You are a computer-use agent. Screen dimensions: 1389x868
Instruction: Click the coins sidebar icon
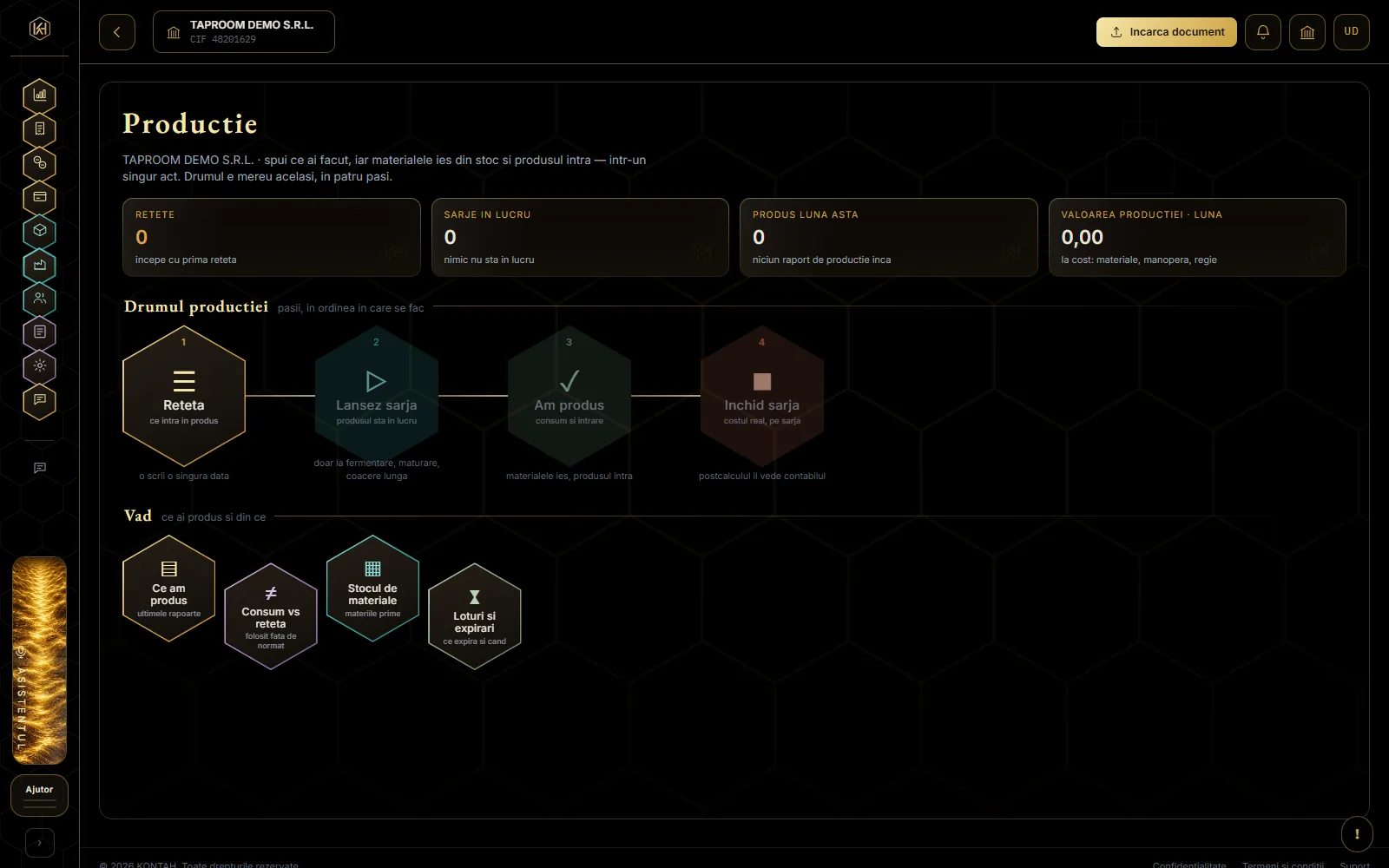[40, 163]
